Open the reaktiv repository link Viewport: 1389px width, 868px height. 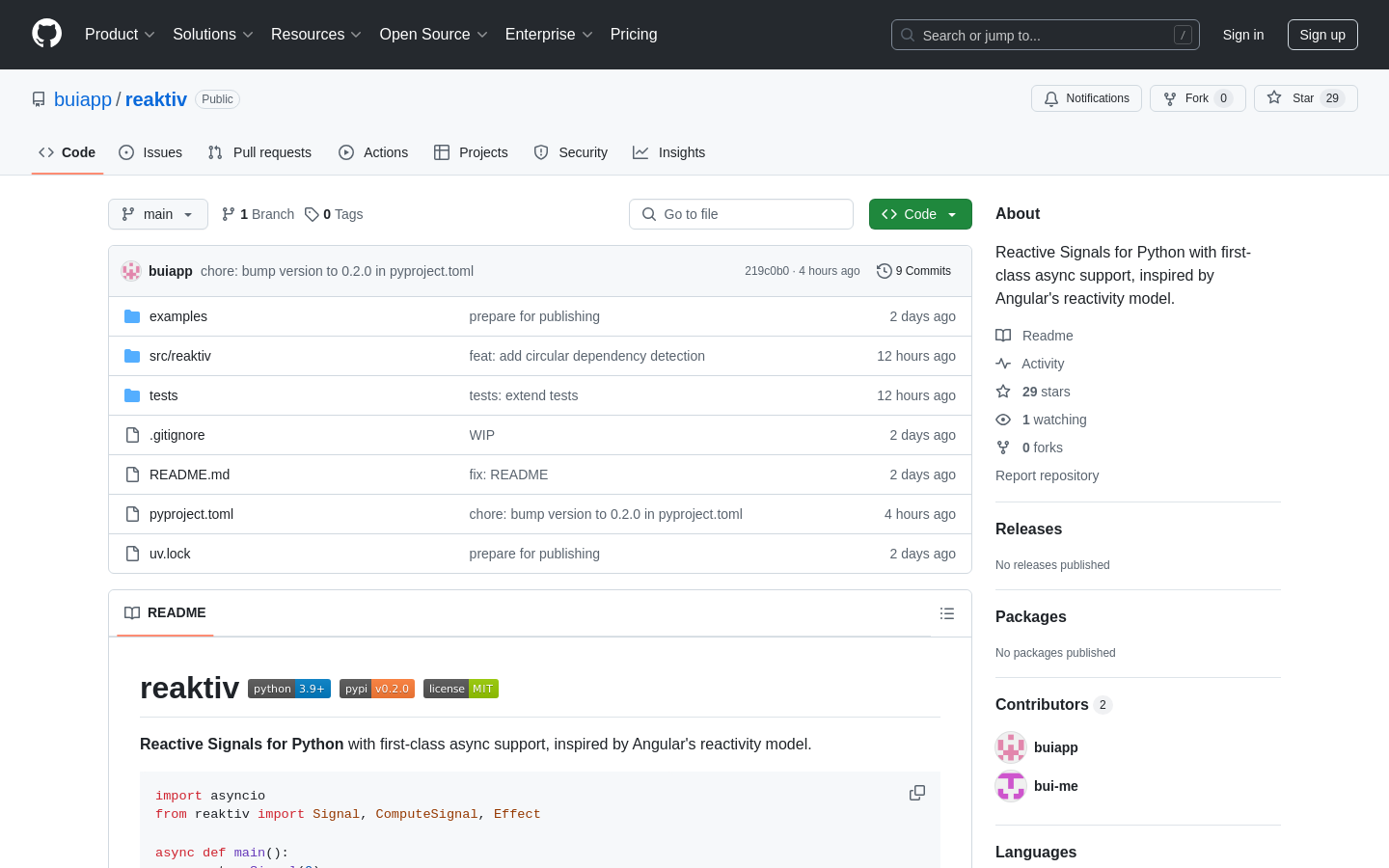(x=156, y=99)
